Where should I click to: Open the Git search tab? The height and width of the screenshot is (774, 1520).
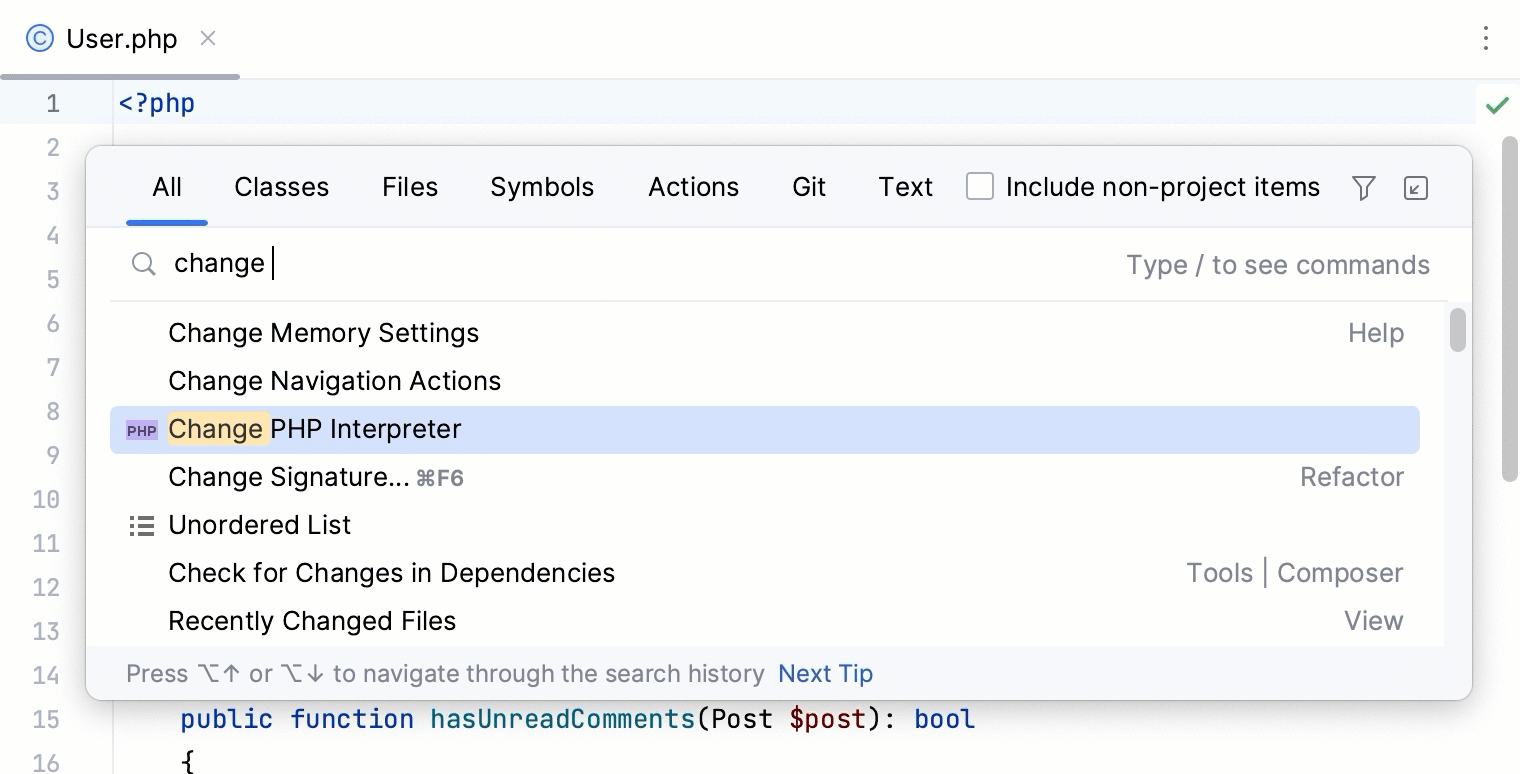point(809,187)
